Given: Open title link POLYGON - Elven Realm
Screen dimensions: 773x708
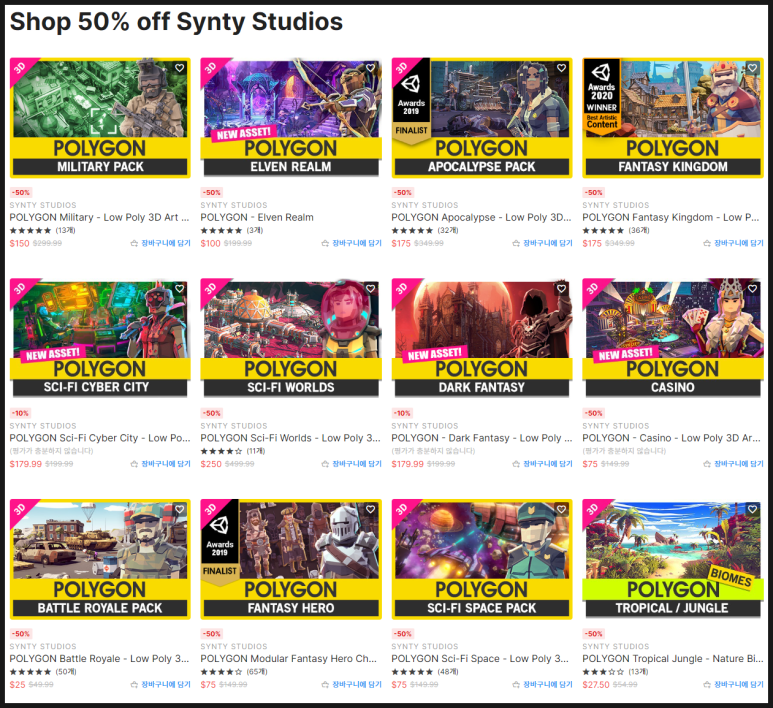Looking at the screenshot, I should point(257,217).
